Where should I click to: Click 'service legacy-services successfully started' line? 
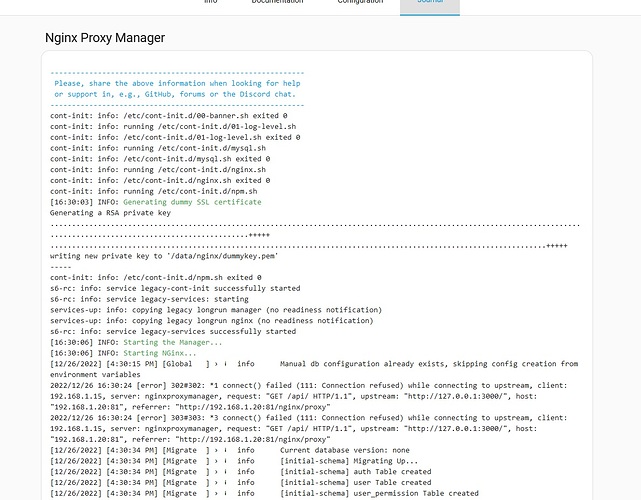[173, 332]
